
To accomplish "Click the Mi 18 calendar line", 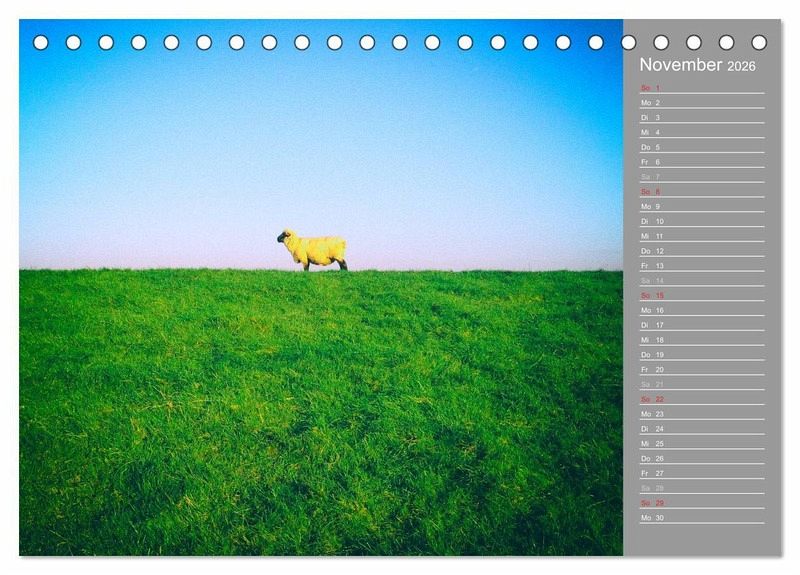I will click(x=701, y=340).
